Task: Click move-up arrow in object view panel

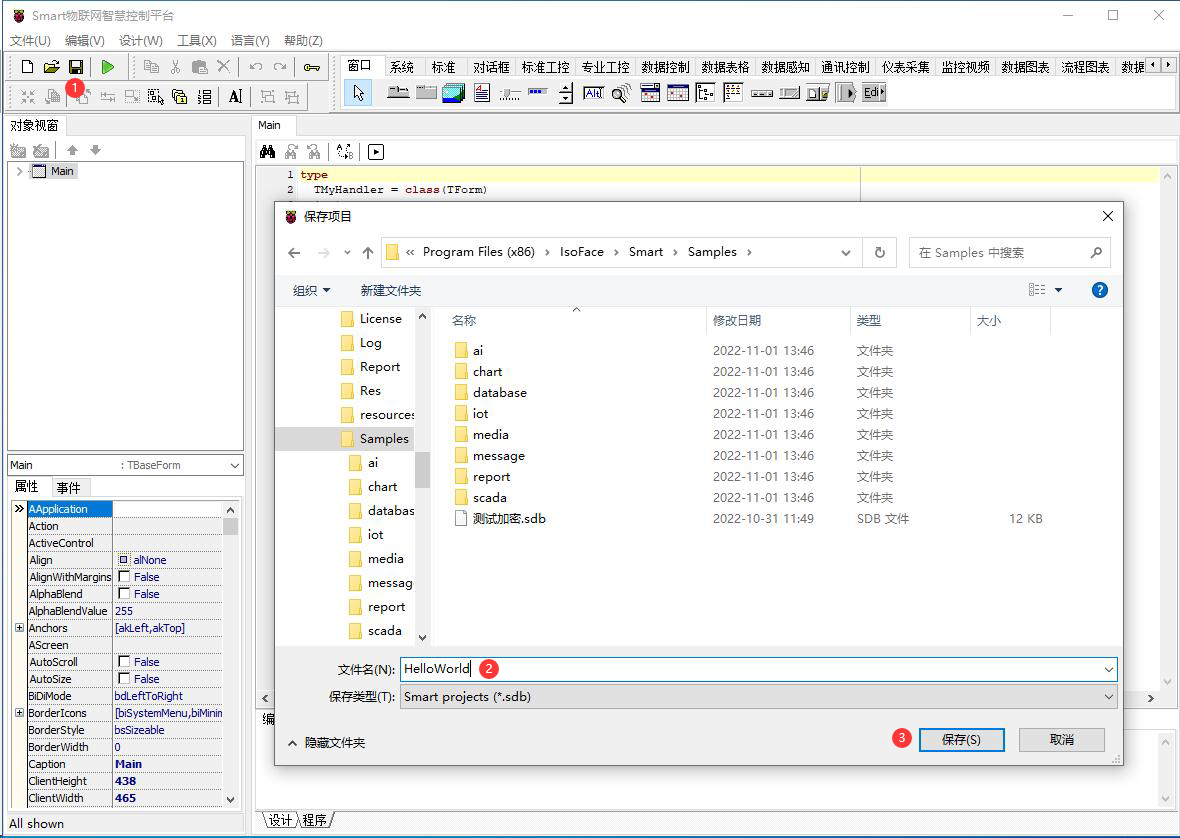Action: coord(72,150)
